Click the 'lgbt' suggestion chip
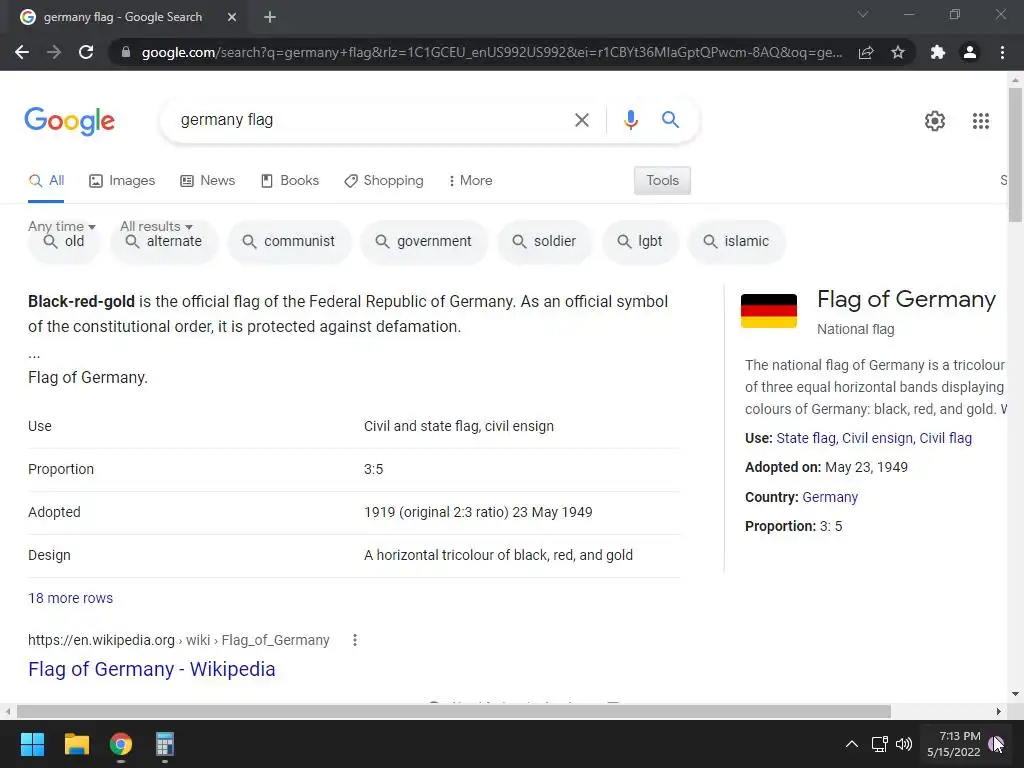The image size is (1024, 768). pyautogui.click(x=641, y=242)
